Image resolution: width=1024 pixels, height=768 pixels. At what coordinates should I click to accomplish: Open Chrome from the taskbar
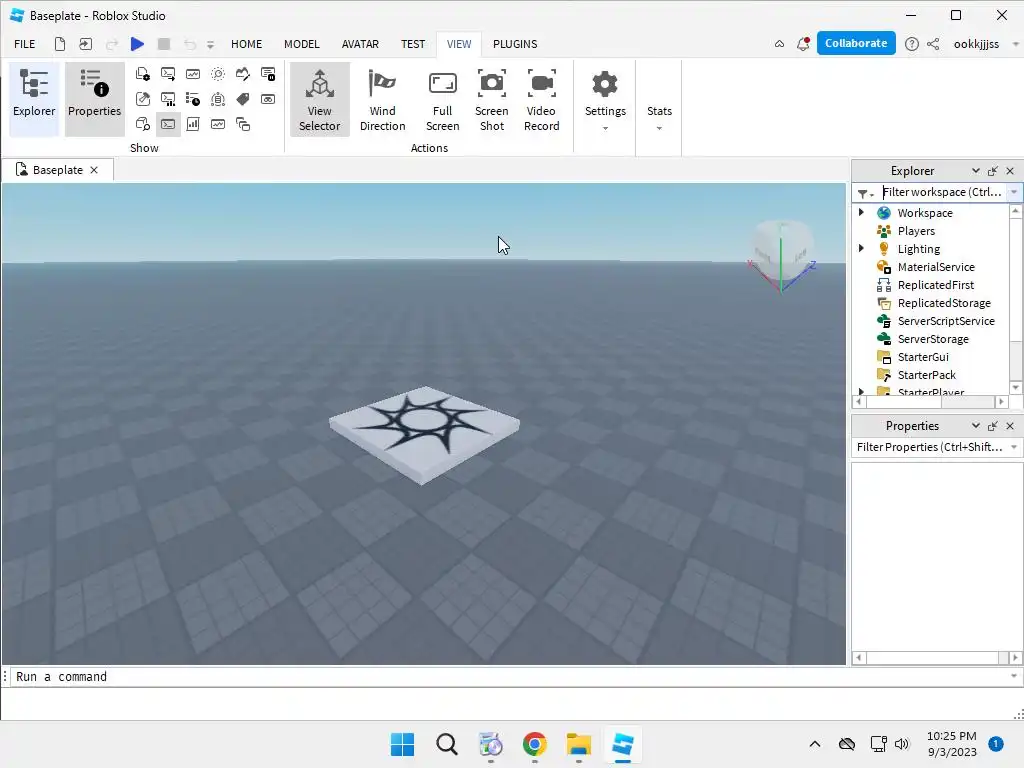tap(534, 744)
